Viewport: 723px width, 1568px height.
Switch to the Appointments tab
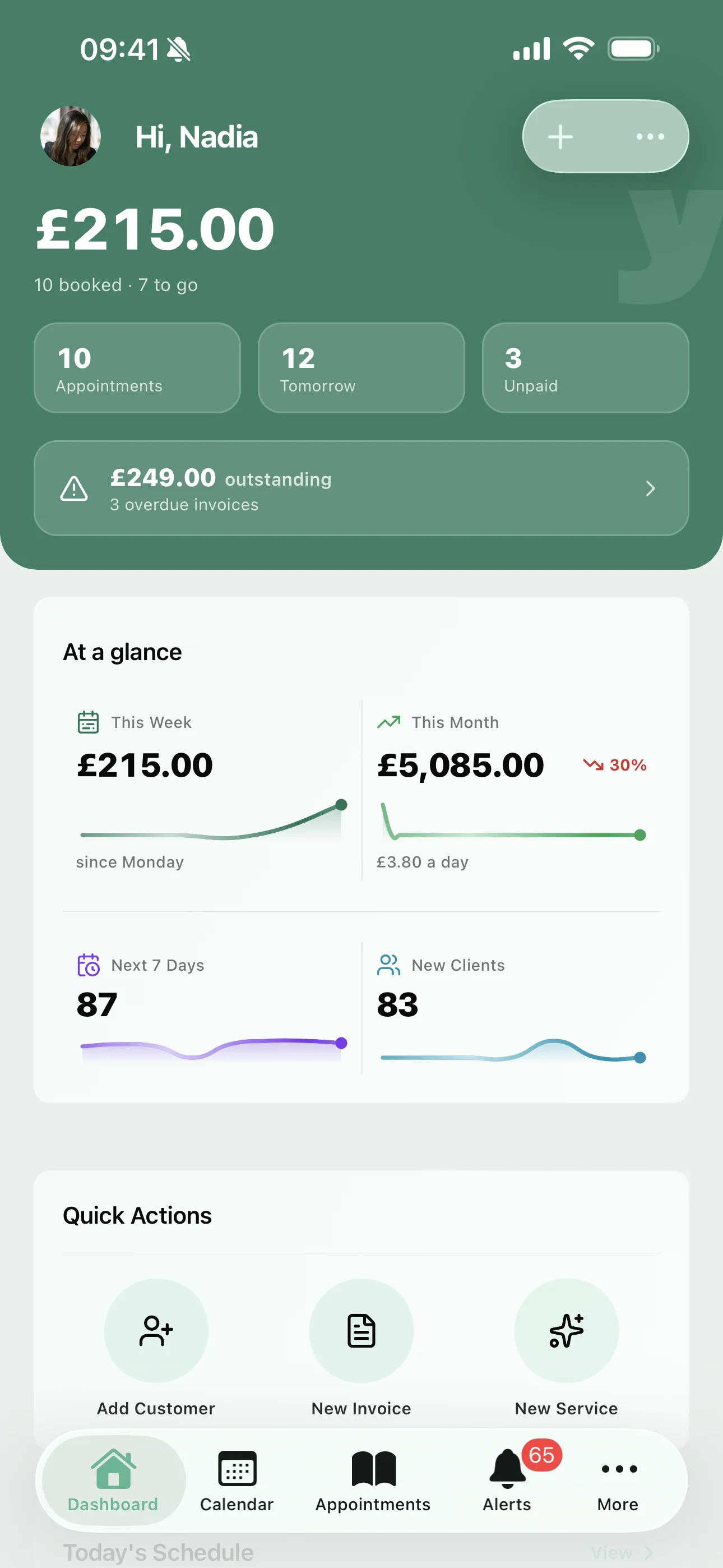click(x=373, y=1480)
